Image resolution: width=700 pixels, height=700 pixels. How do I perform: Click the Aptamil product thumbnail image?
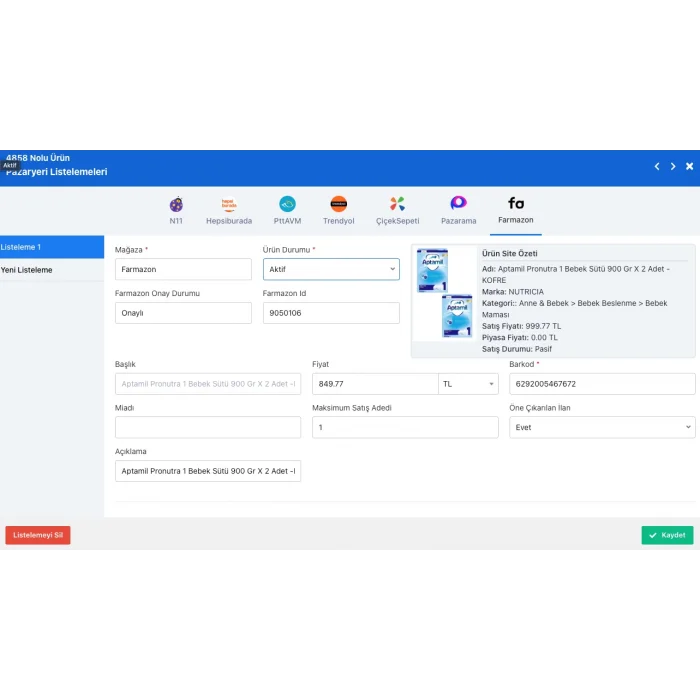(x=444, y=293)
